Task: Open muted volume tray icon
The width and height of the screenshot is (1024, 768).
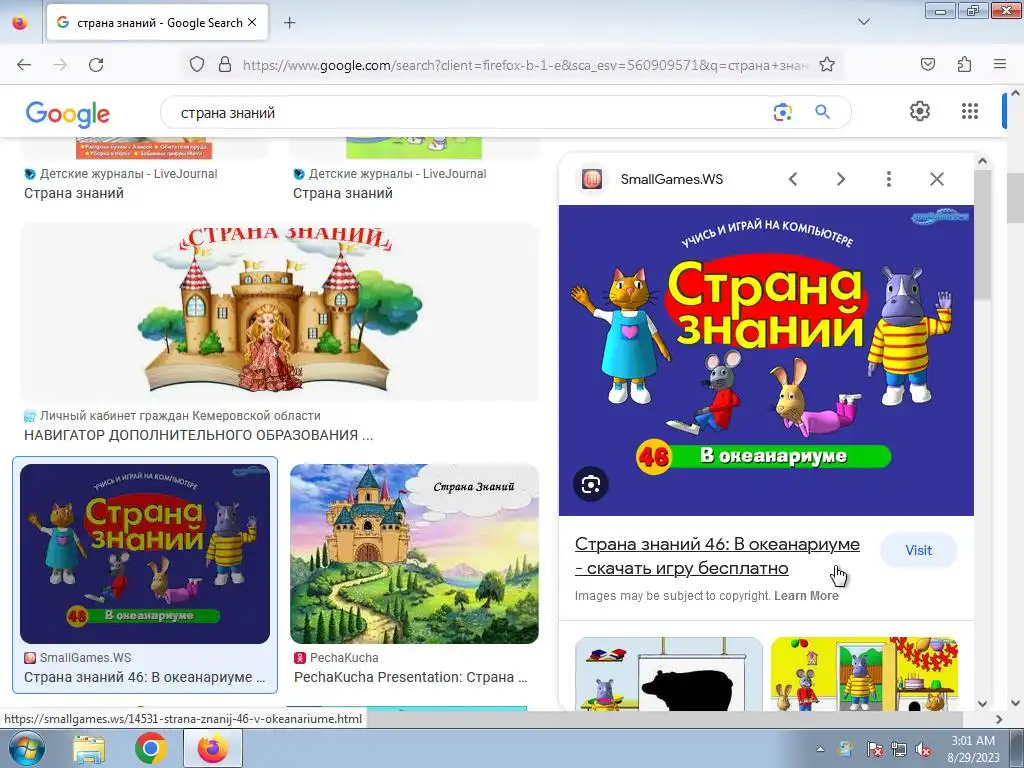Action: click(x=923, y=749)
